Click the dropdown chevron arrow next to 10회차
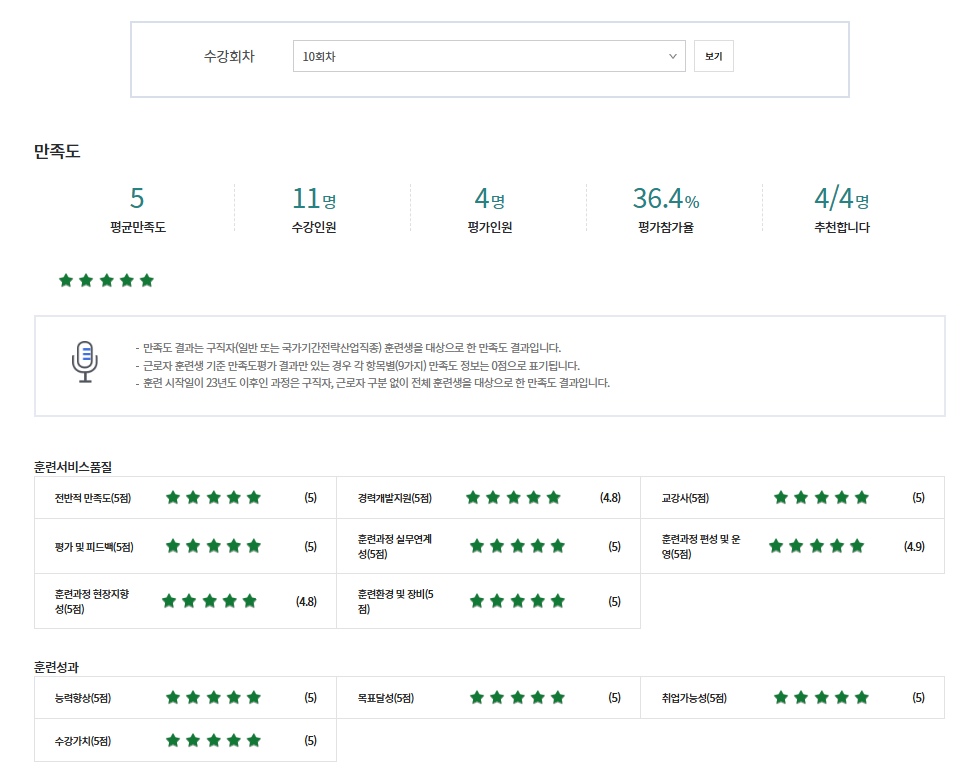975x767 pixels. [673, 57]
